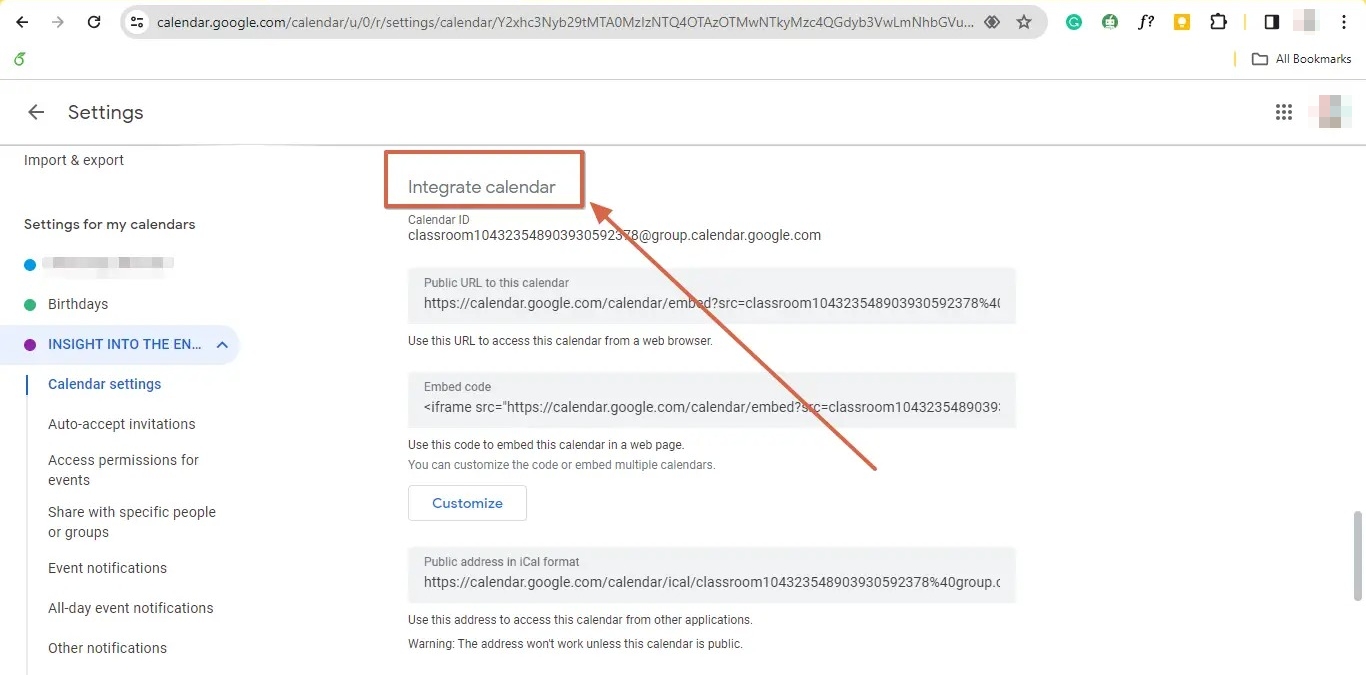Screen dimensions: 1366x675
Task: Select the blurred personal calendar entry
Action: pos(110,264)
